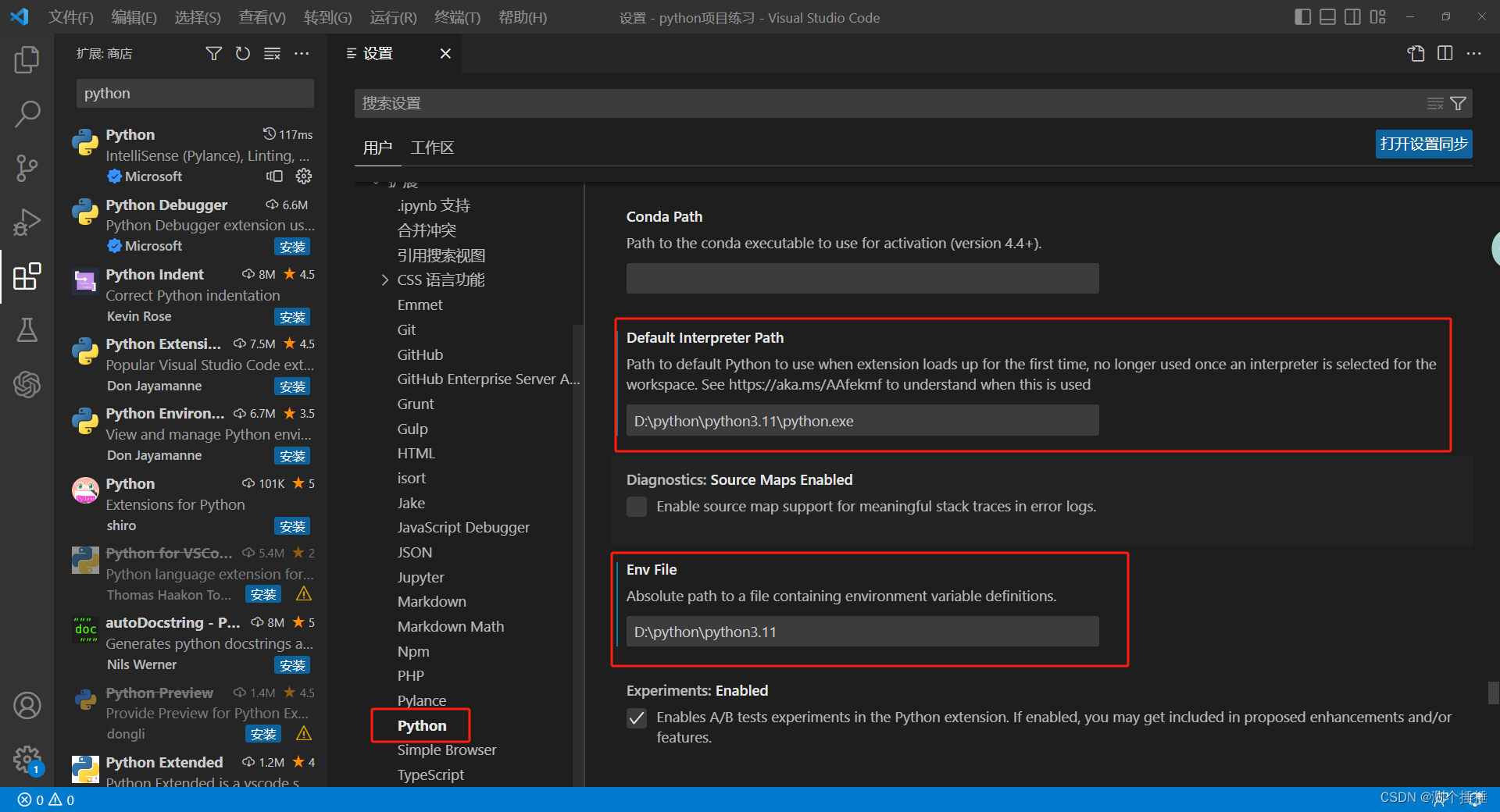Open the Search view in activity bar
This screenshot has height=812, width=1500.
(x=27, y=114)
